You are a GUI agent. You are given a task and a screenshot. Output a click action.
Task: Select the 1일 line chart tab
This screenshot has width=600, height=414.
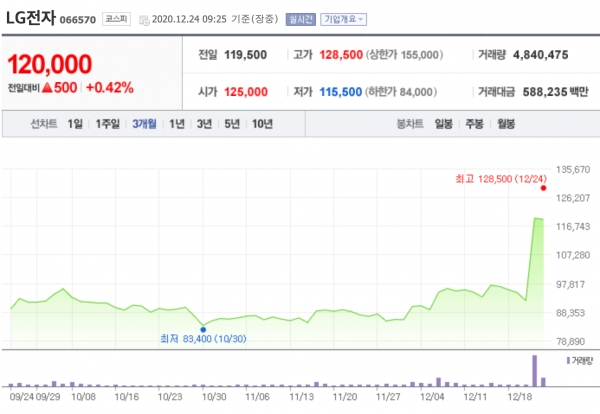[75, 124]
